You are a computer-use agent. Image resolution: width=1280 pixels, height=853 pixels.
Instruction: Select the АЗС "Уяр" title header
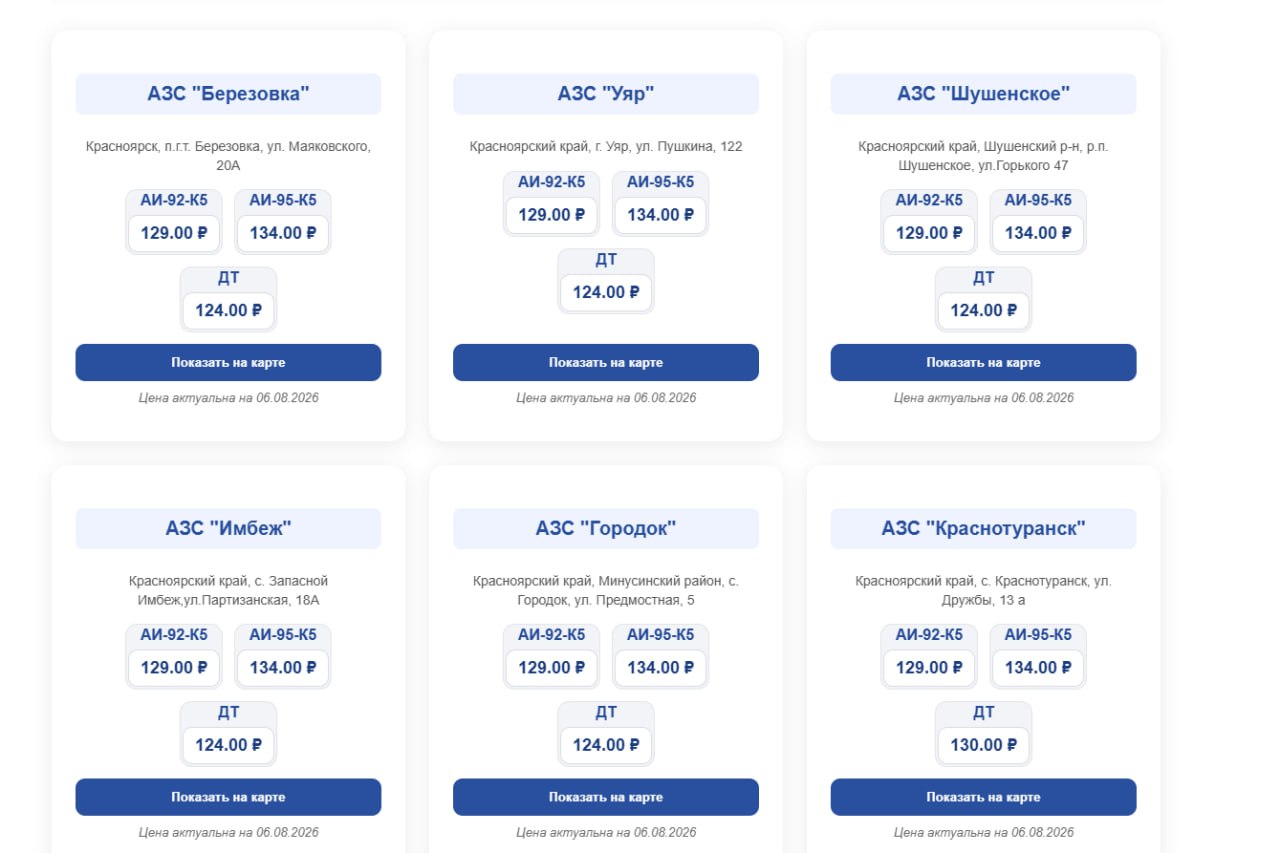pyautogui.click(x=606, y=94)
